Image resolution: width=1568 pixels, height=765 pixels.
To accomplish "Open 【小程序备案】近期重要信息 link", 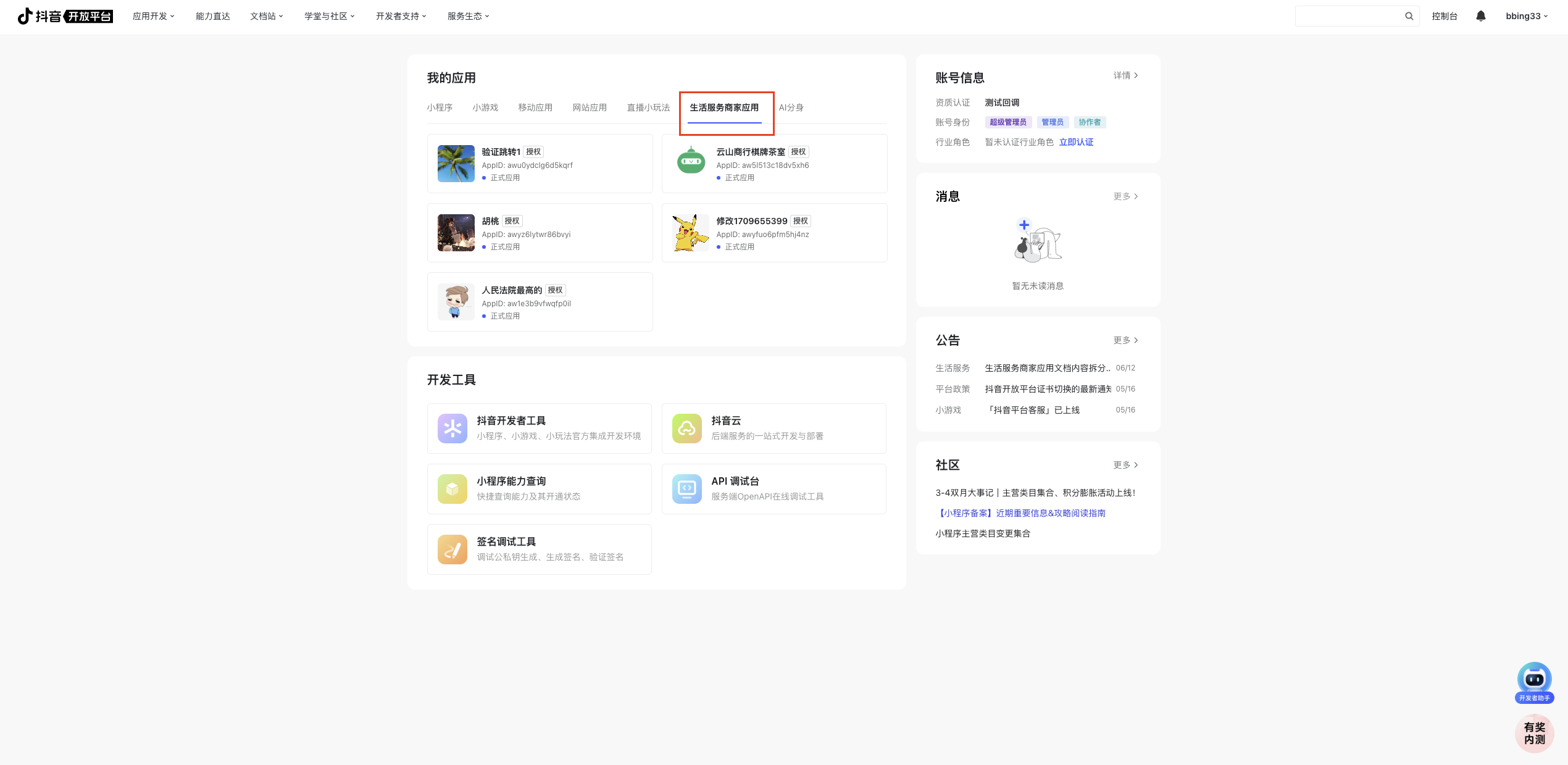I will click(x=1020, y=513).
